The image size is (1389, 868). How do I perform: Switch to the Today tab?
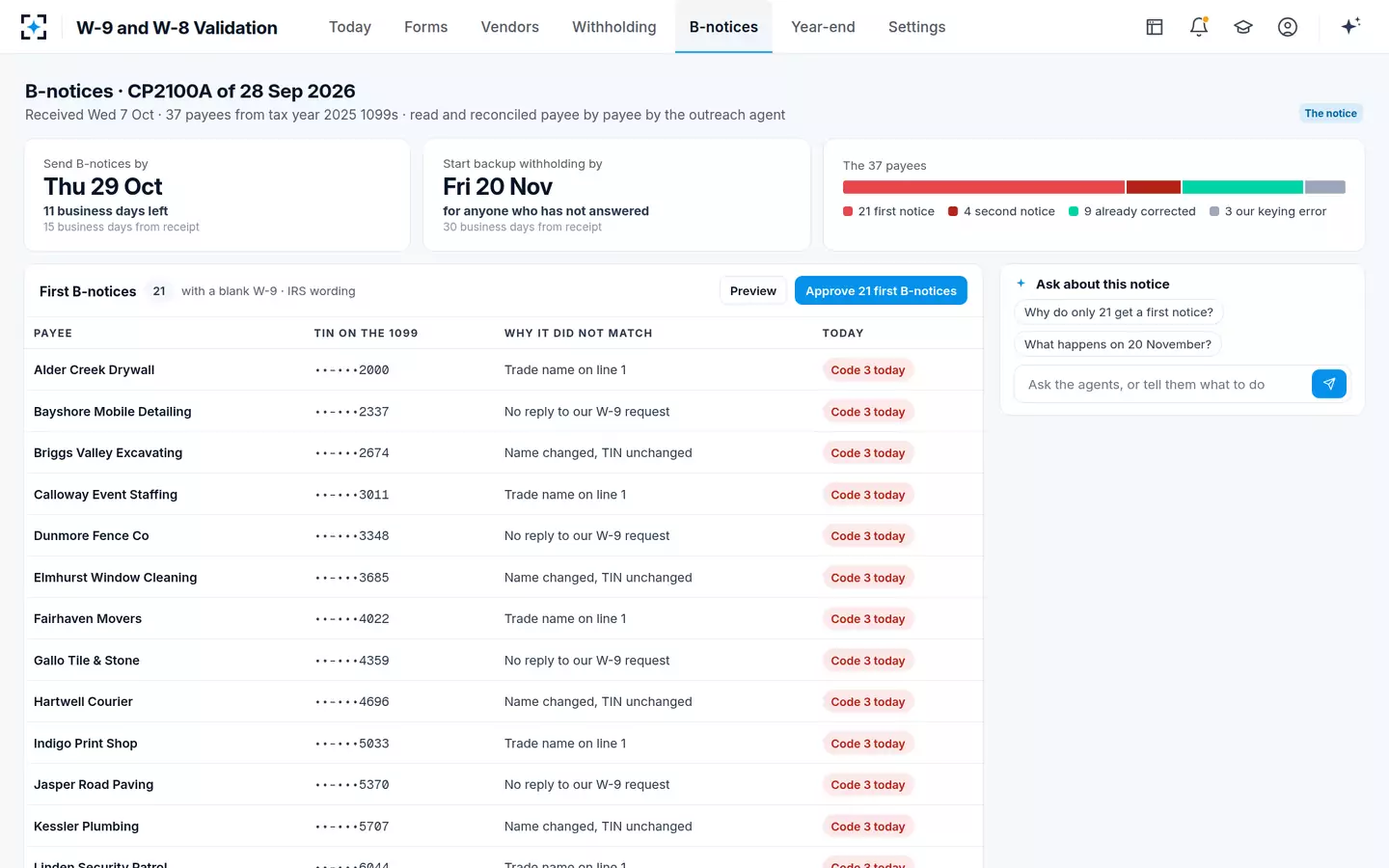350,27
